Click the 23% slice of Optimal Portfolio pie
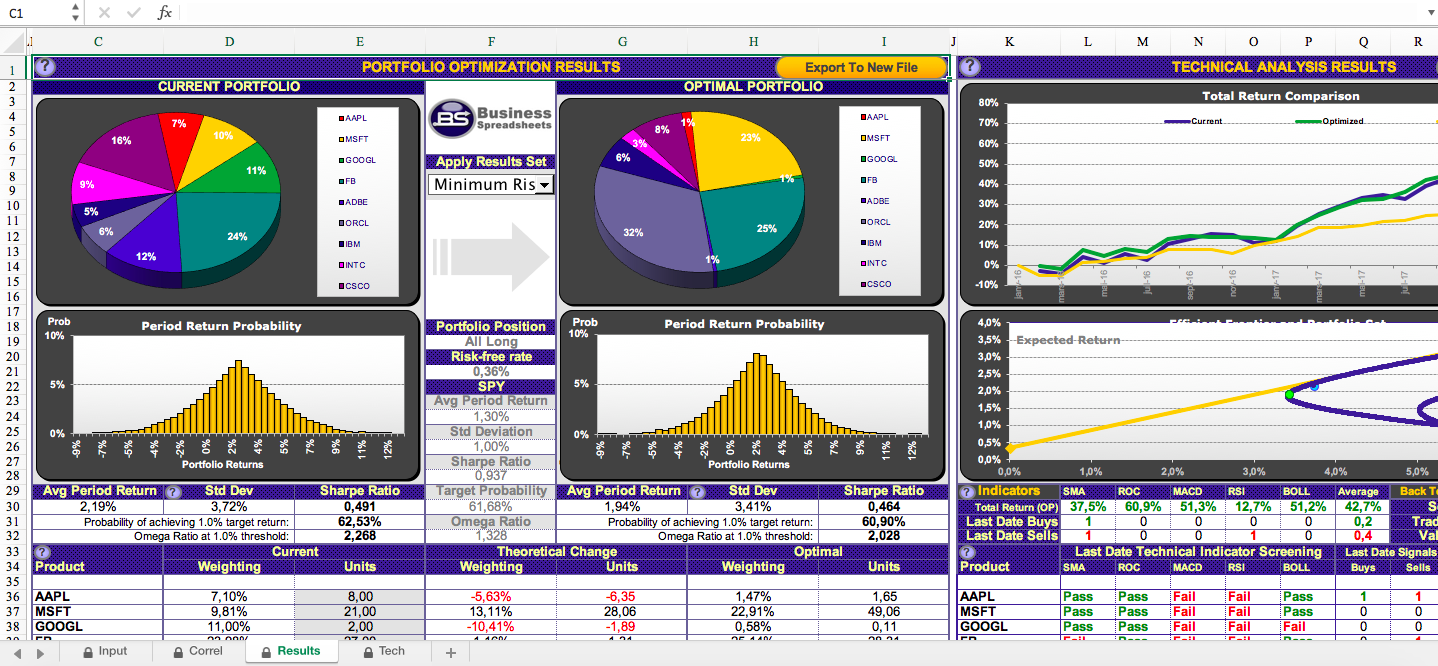This screenshot has width=1438, height=666. tap(748, 148)
